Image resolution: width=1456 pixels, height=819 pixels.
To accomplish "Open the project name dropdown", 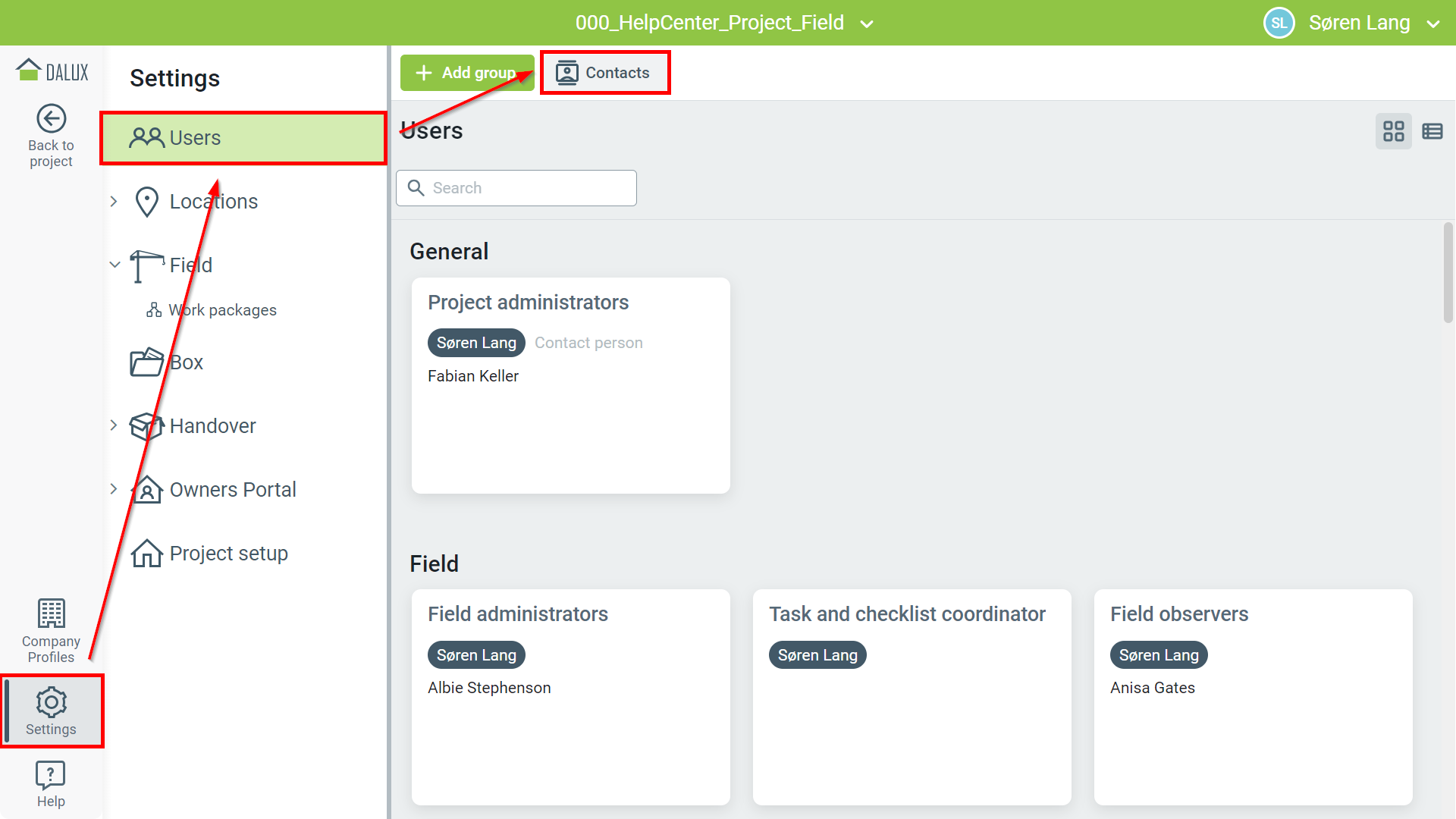I will point(867,24).
